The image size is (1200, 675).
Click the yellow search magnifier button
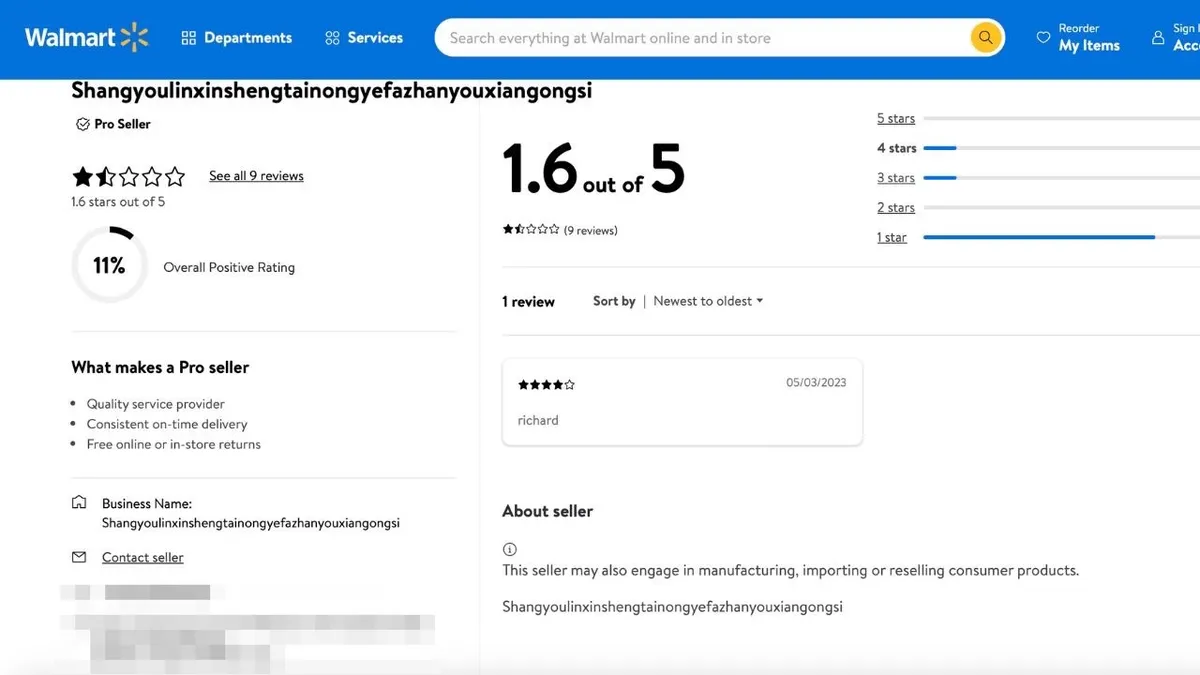click(985, 38)
